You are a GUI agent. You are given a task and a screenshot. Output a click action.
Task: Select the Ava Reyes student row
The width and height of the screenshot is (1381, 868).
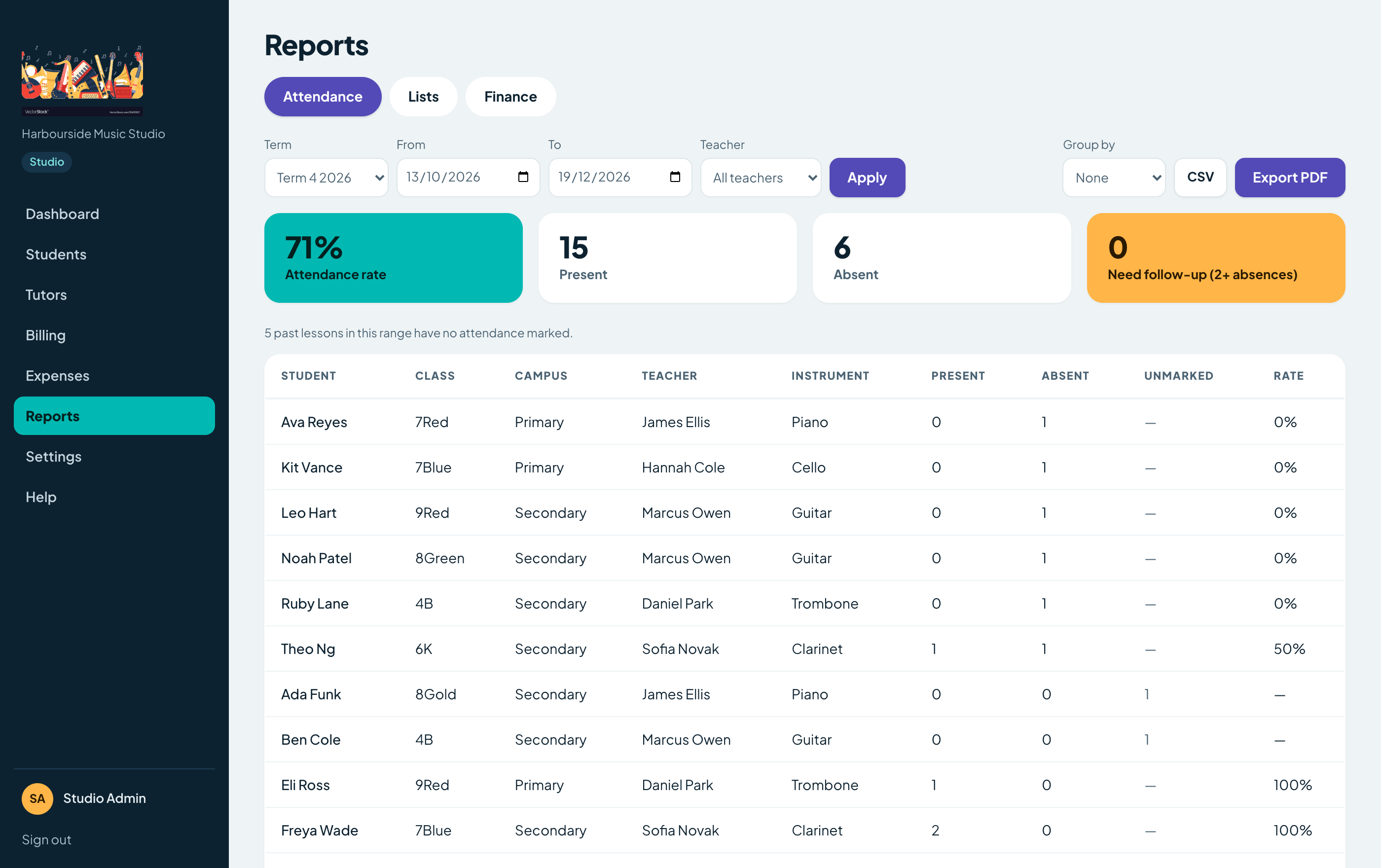(804, 422)
